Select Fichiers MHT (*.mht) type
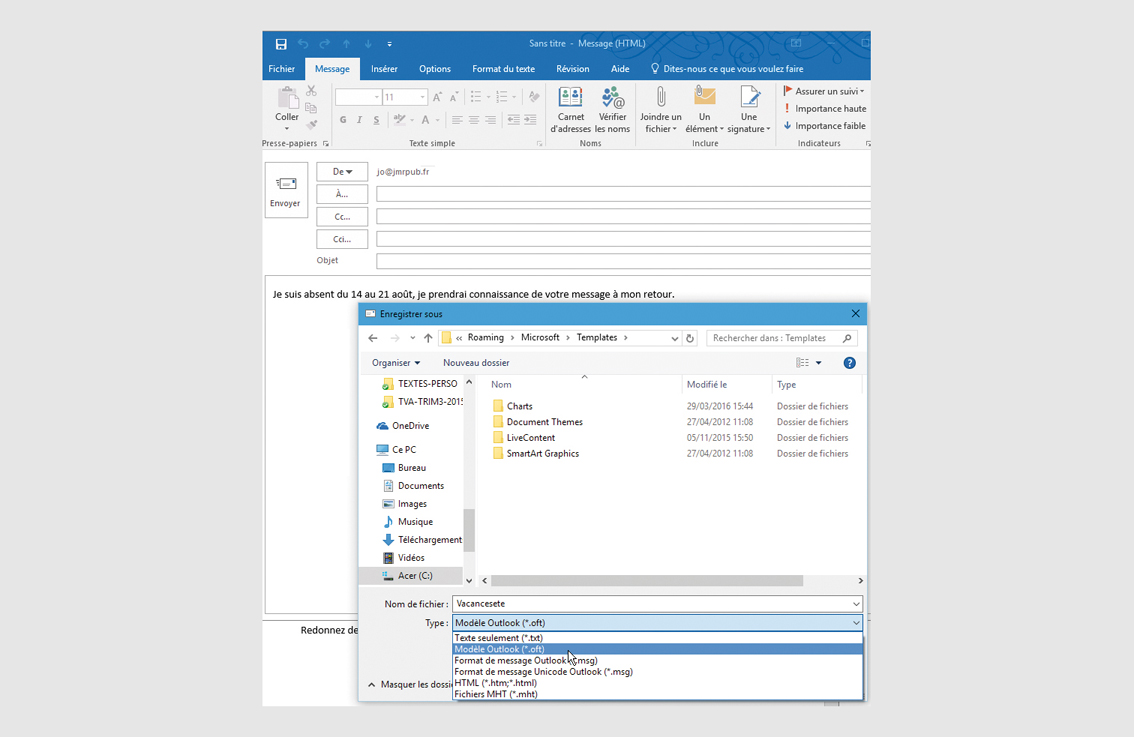This screenshot has height=737, width=1134. [657, 694]
